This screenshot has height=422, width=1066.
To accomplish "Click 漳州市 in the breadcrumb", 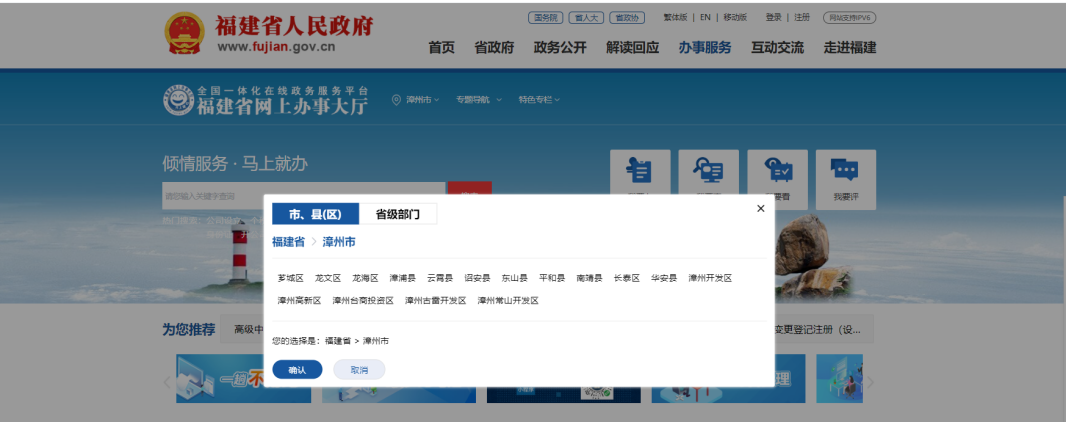I will click(x=339, y=242).
